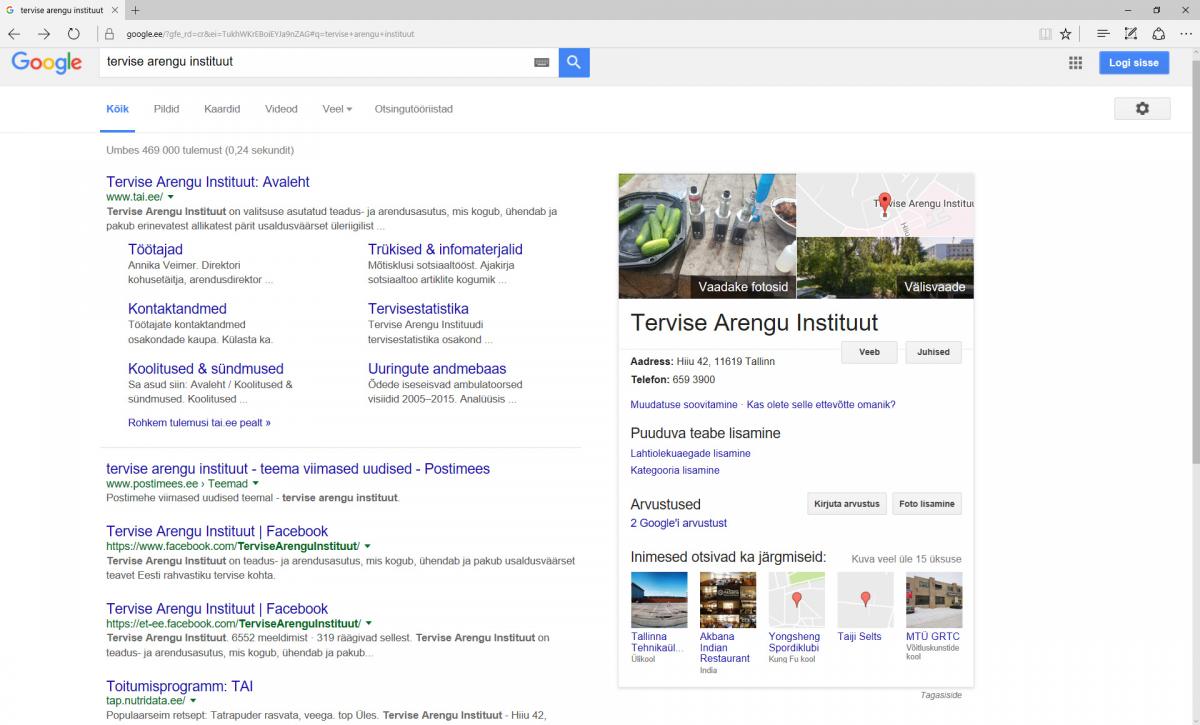Image resolution: width=1200 pixels, height=725 pixels.
Task: Click the Google logo
Action: pyautogui.click(x=46, y=63)
